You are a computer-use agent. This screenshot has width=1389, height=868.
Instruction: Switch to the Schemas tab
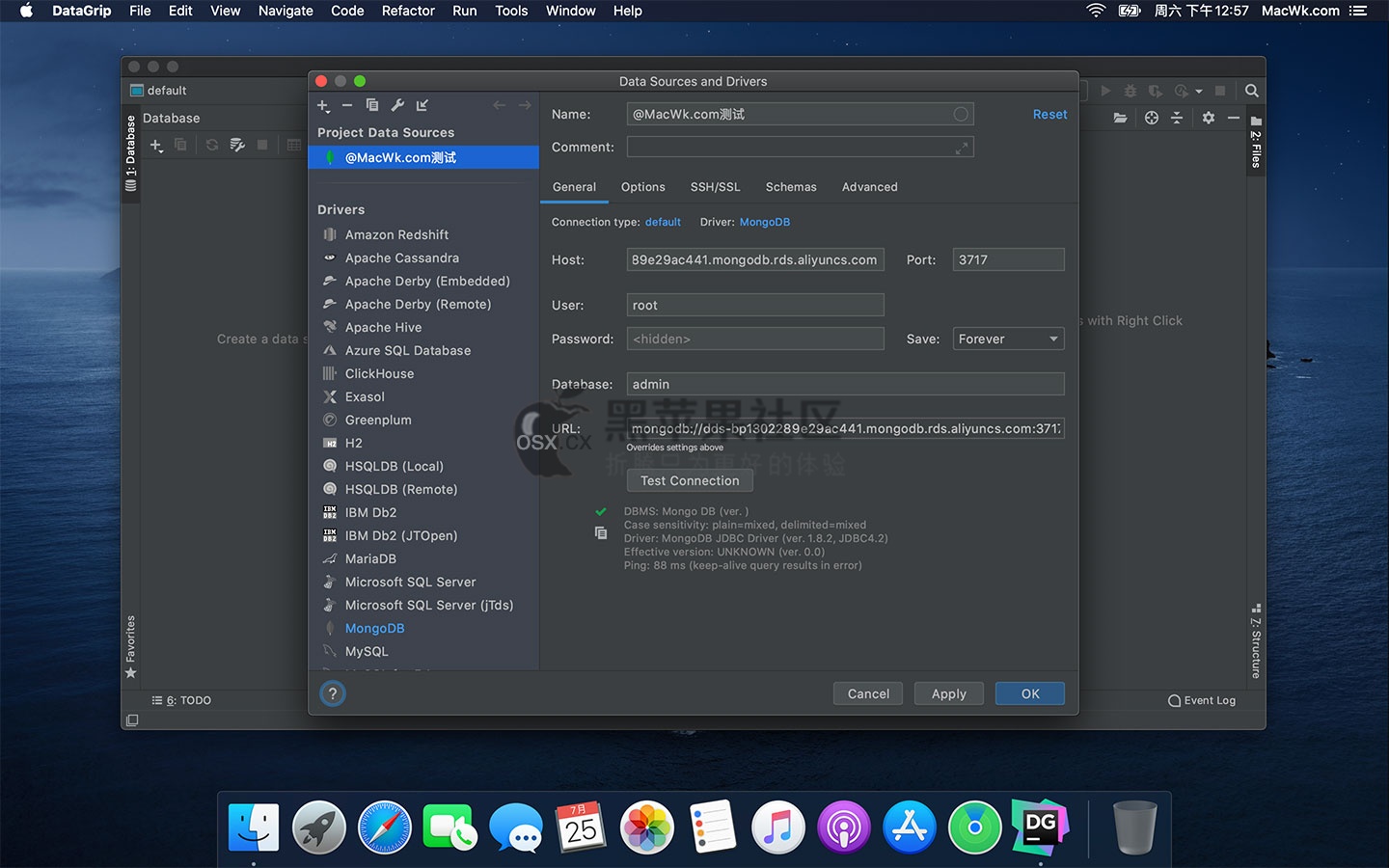(791, 187)
